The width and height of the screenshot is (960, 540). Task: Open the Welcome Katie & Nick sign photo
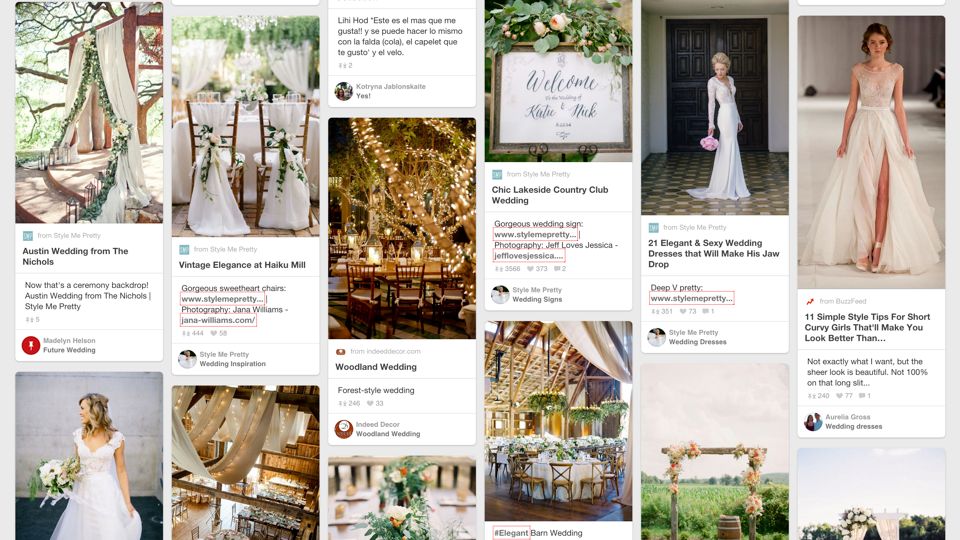point(558,81)
